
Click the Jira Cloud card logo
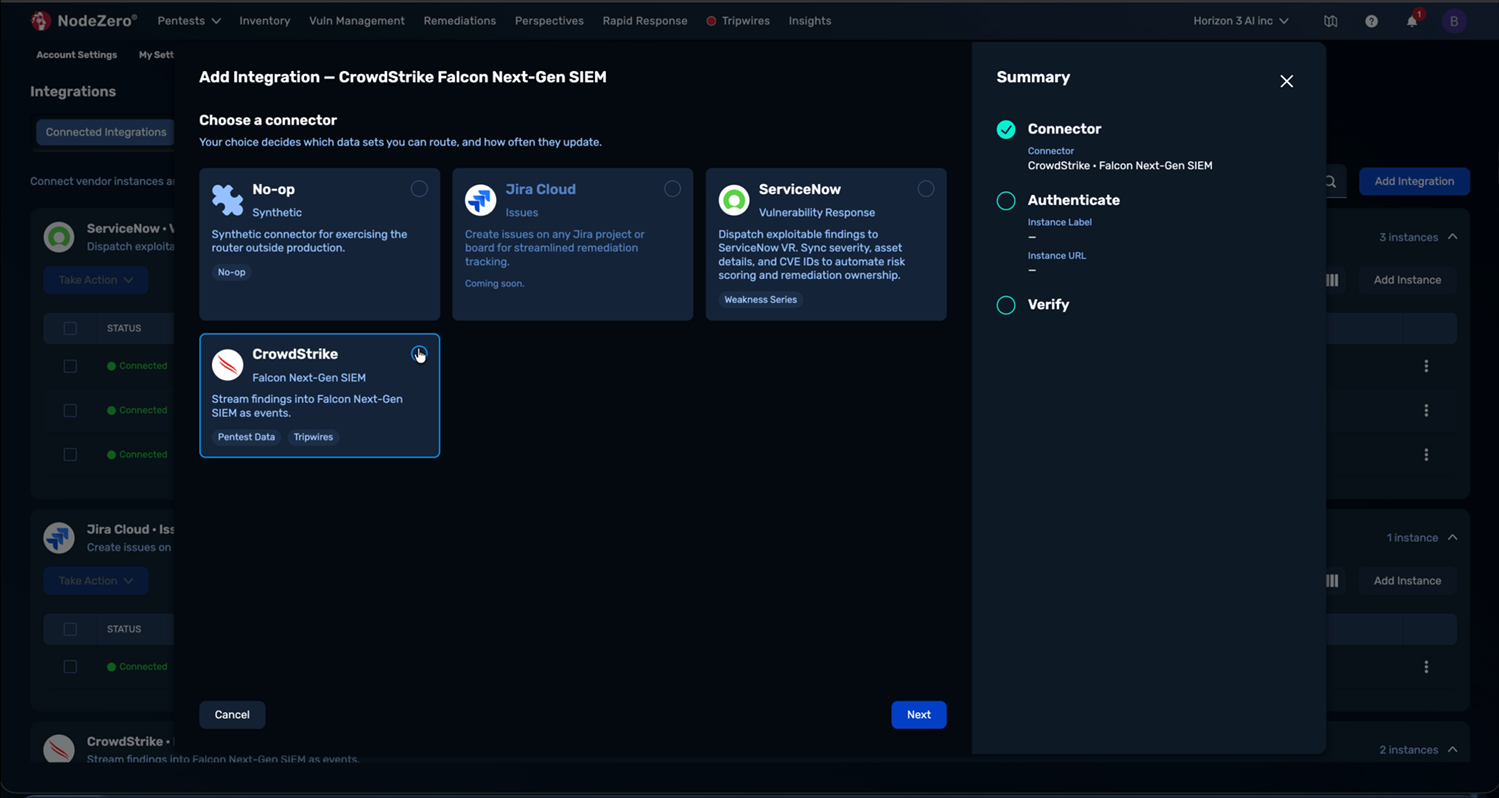click(x=481, y=200)
